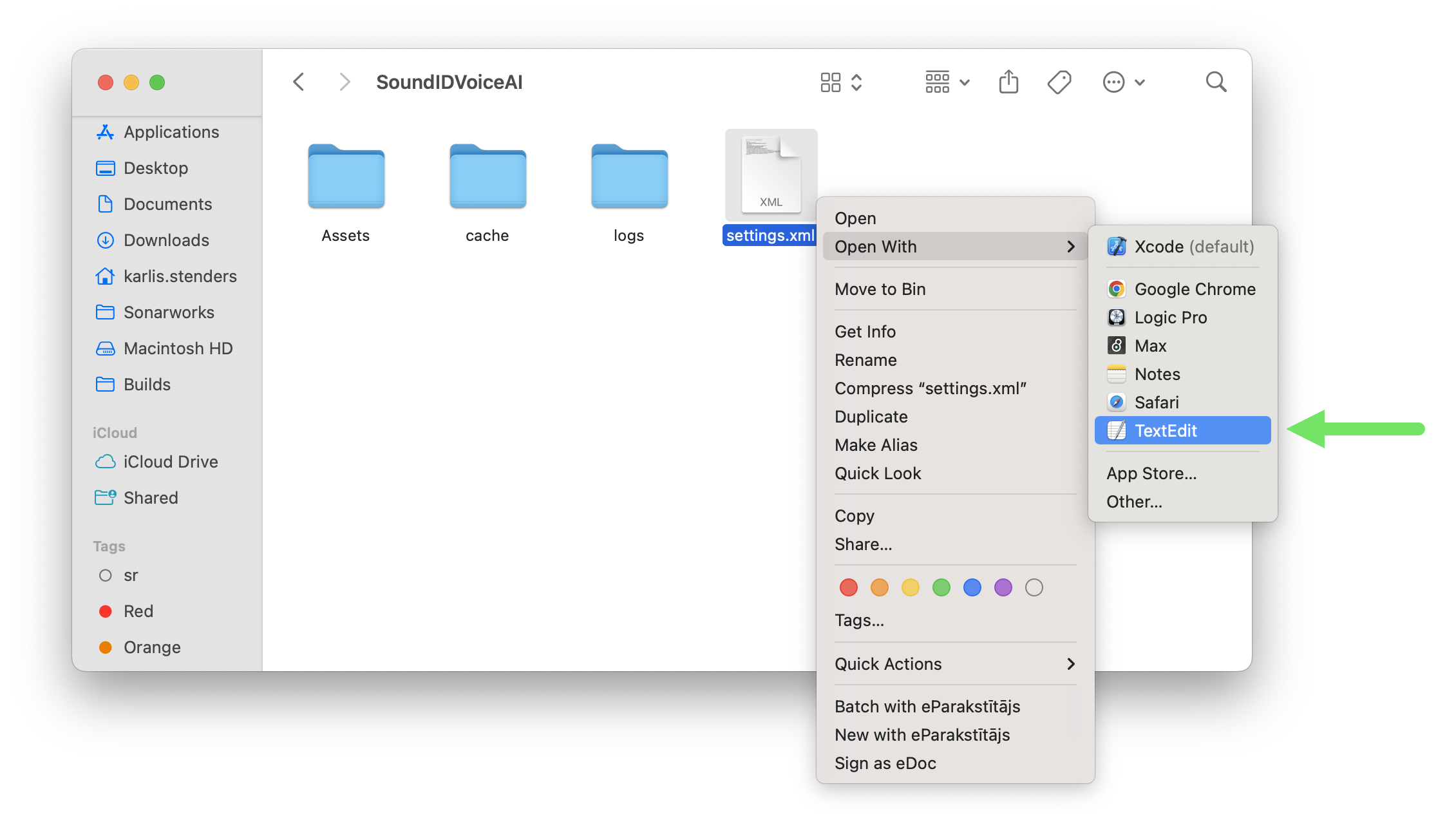Viewport: 1456px width, 818px height.
Task: Open iCloud Drive in the sidebar
Action: (x=167, y=462)
